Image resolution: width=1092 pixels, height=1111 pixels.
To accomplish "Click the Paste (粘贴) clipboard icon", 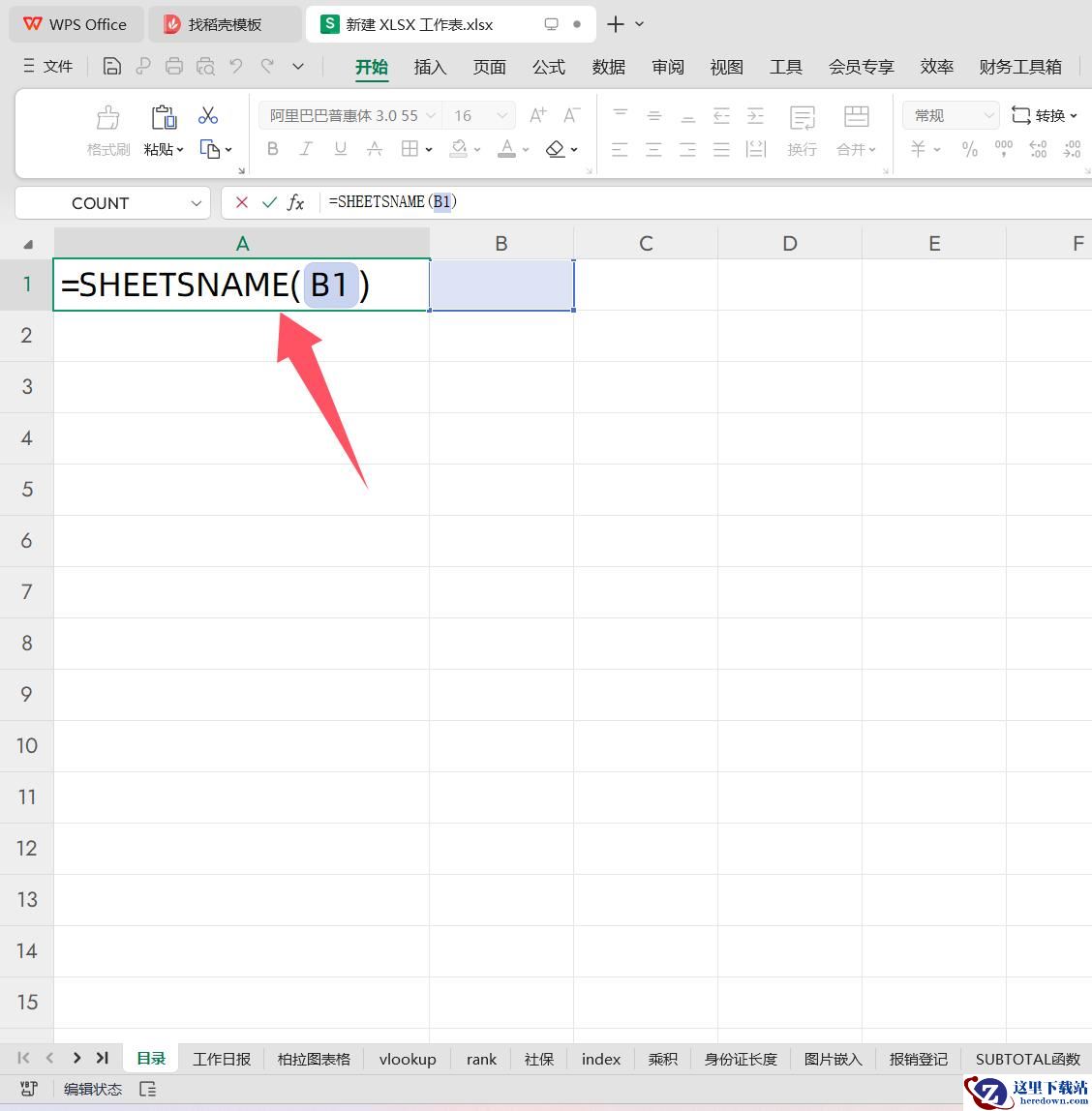I will (x=164, y=117).
